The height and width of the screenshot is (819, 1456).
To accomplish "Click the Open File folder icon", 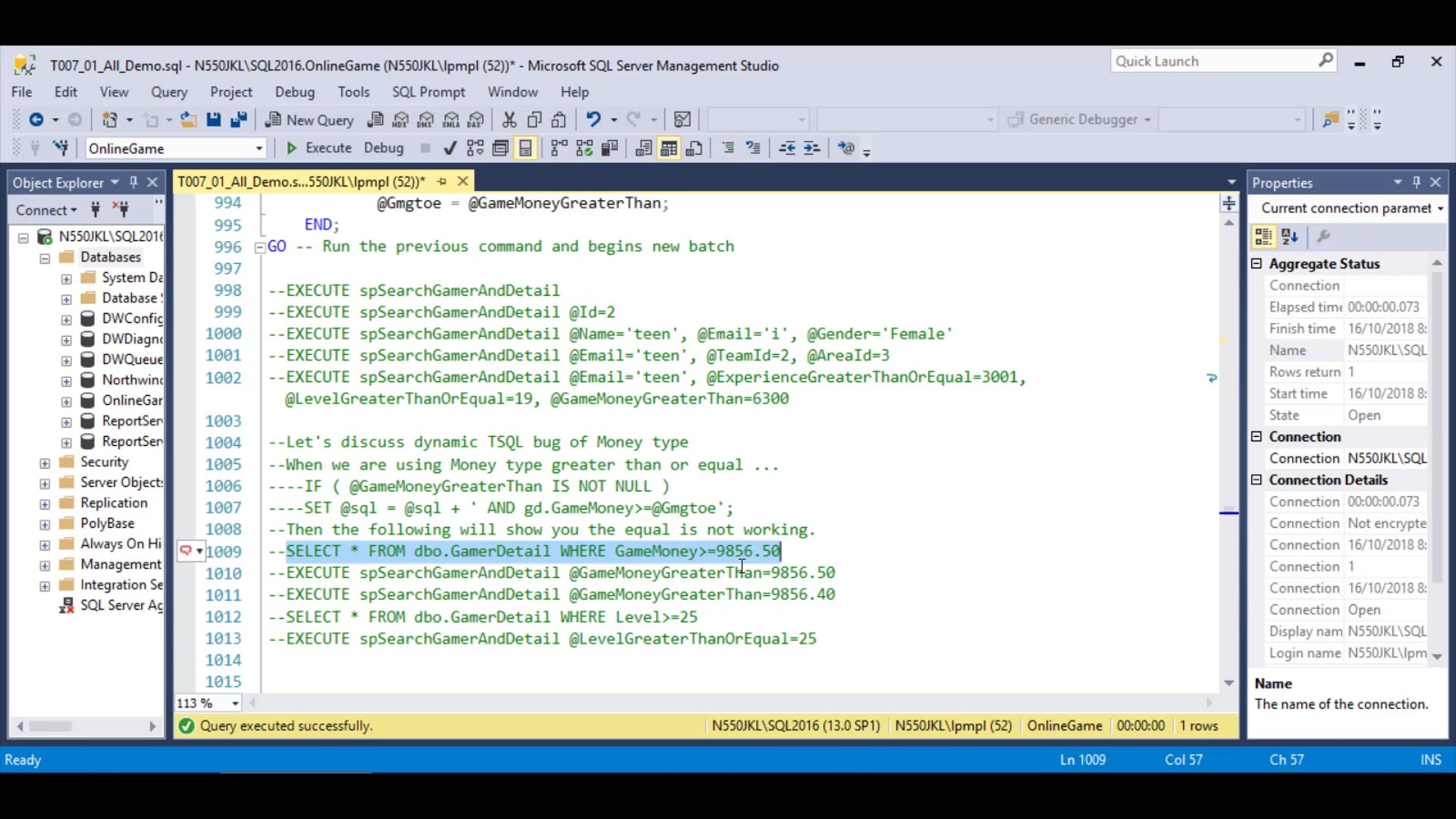I will pos(188,120).
